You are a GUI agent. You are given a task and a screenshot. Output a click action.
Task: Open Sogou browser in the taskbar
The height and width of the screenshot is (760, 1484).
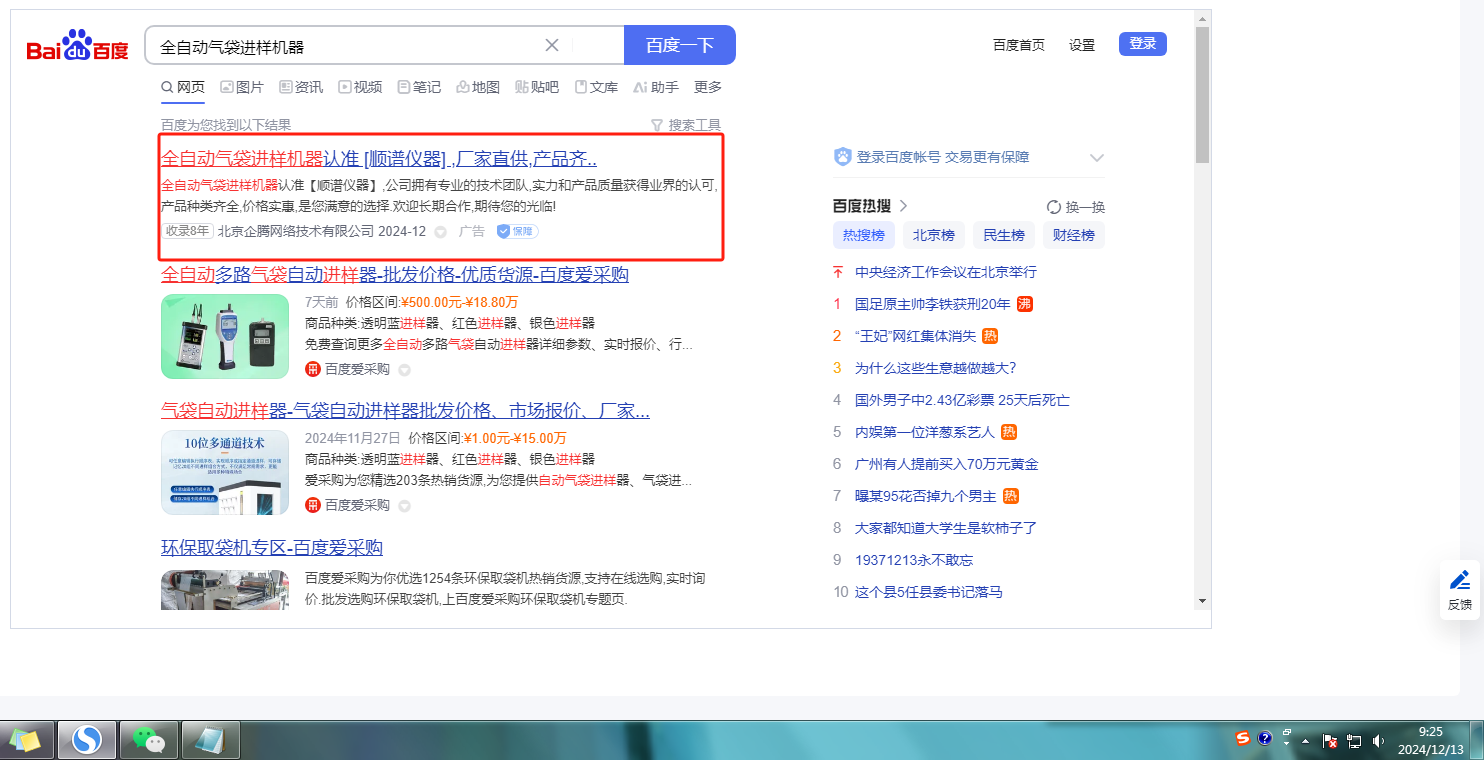point(87,740)
